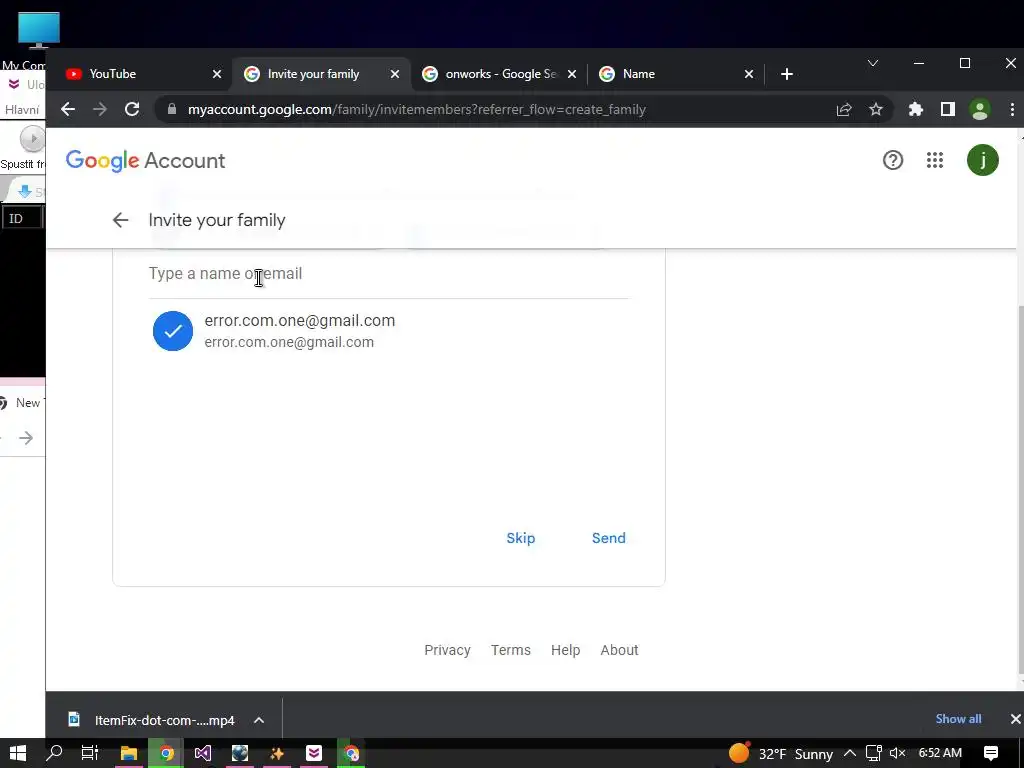Open the About footer link
This screenshot has height=768, width=1024.
click(619, 650)
